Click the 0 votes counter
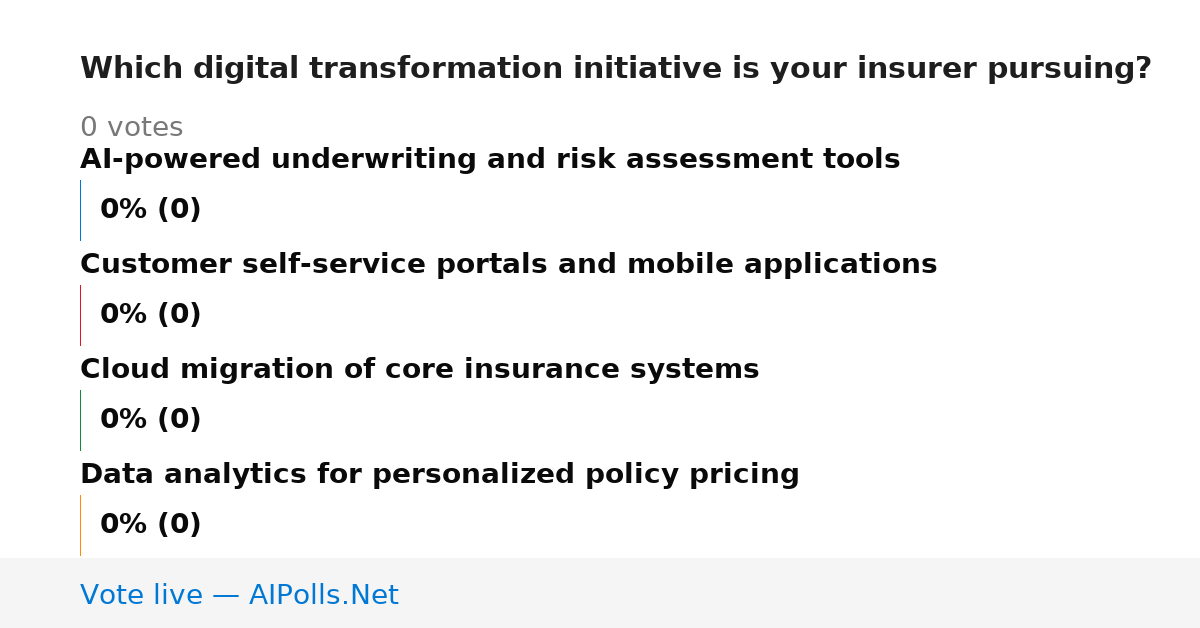This screenshot has height=628, width=1200. (131, 128)
